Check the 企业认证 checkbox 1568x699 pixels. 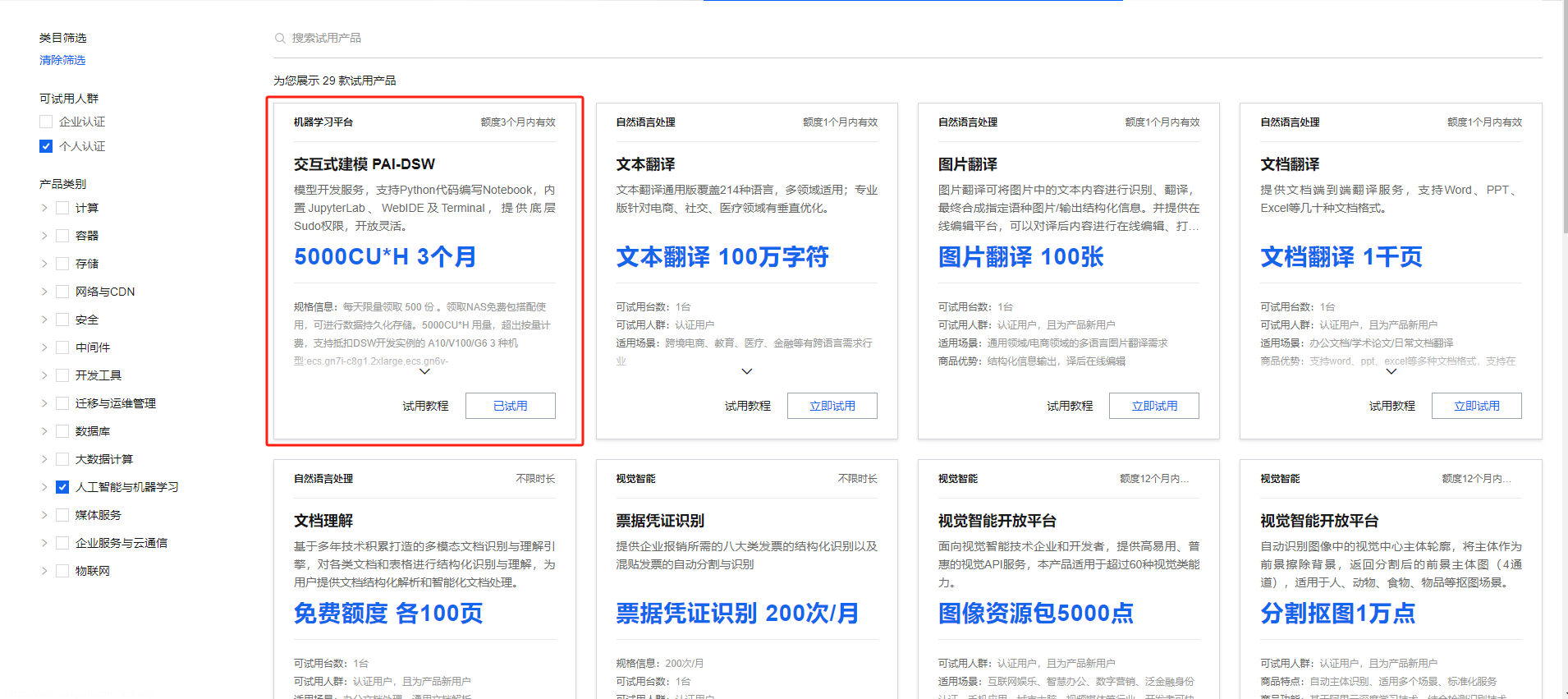pyautogui.click(x=46, y=122)
